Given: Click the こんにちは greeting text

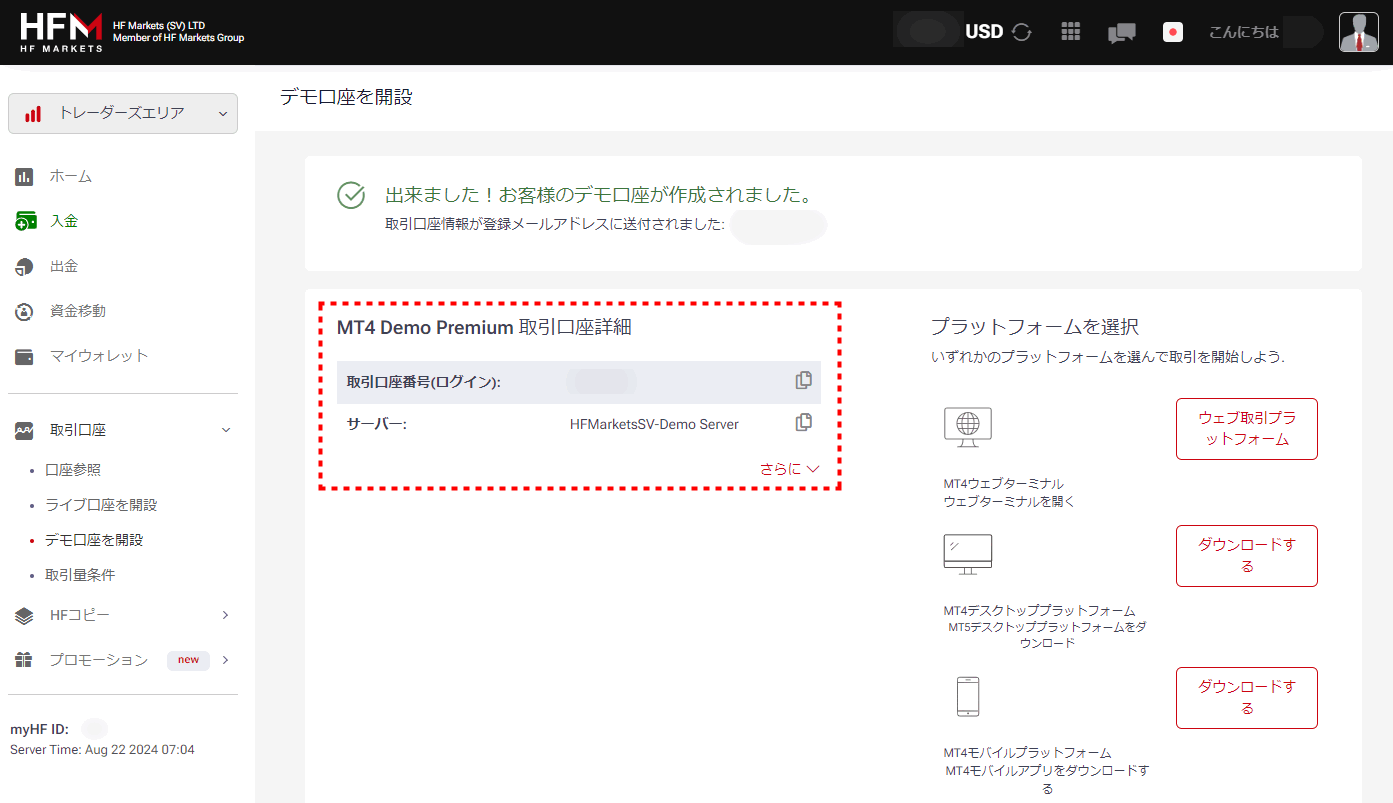Looking at the screenshot, I should coord(1244,32).
